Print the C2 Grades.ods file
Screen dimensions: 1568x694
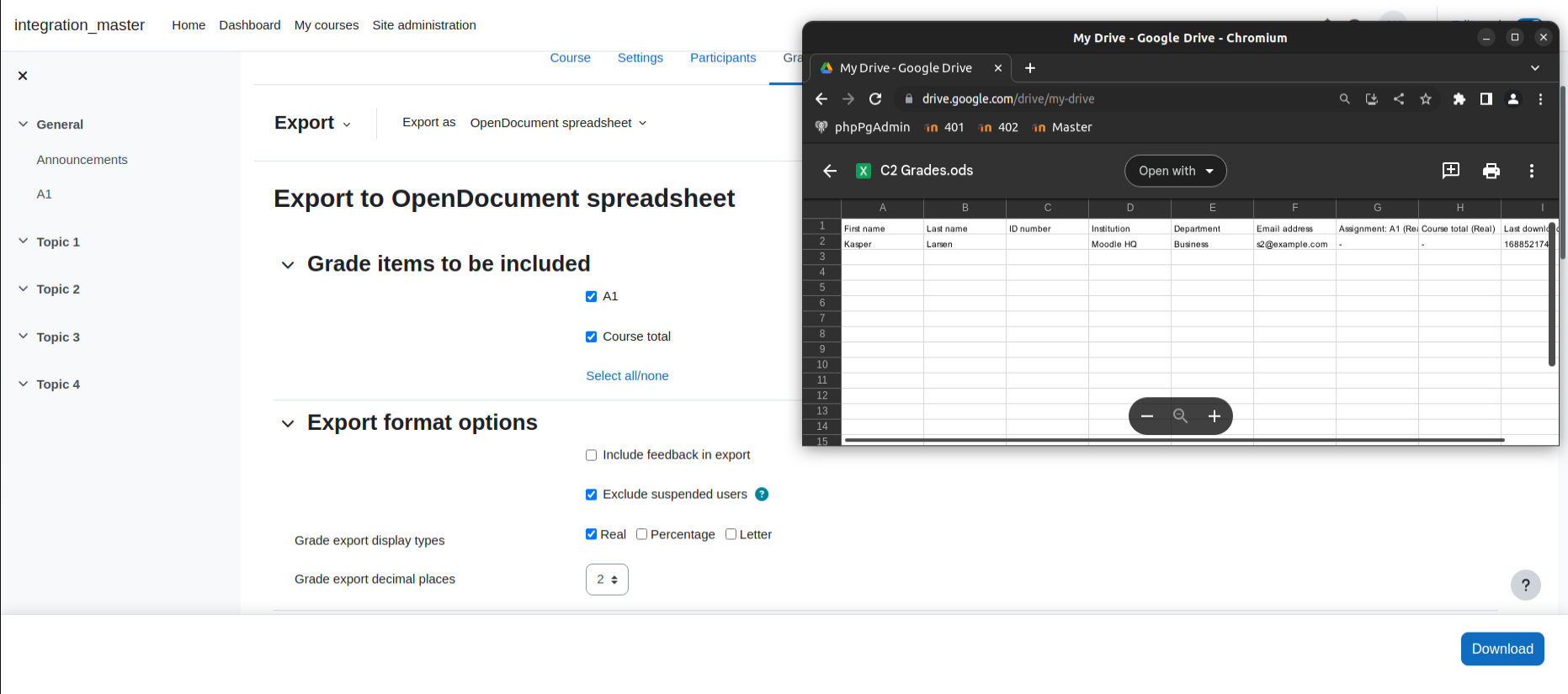1491,171
